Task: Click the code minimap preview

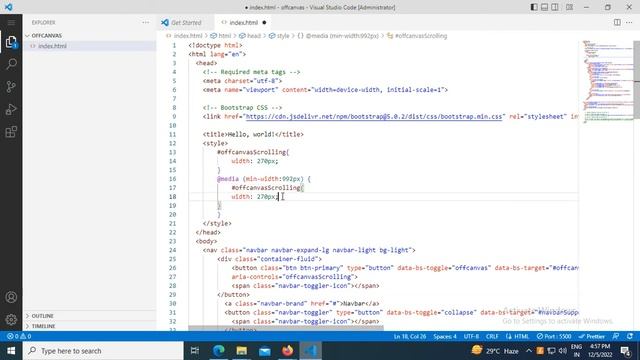Action: tap(607, 82)
